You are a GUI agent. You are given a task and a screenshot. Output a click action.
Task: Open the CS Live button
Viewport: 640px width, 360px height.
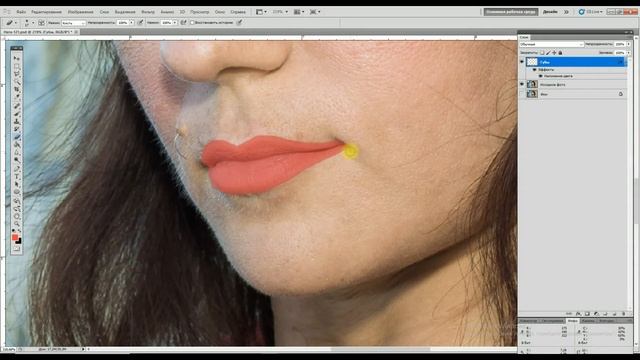[591, 12]
